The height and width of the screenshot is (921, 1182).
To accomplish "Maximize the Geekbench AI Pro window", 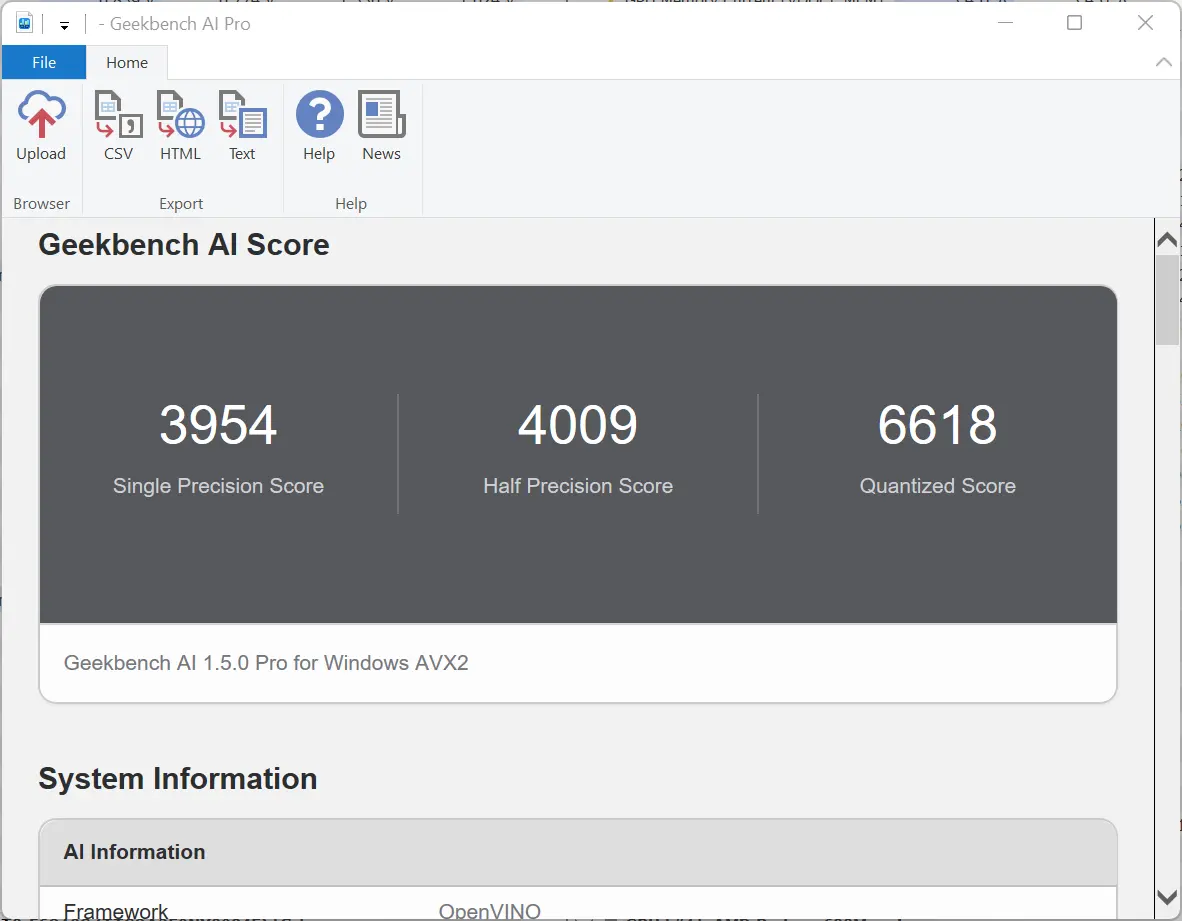I will coord(1074,23).
